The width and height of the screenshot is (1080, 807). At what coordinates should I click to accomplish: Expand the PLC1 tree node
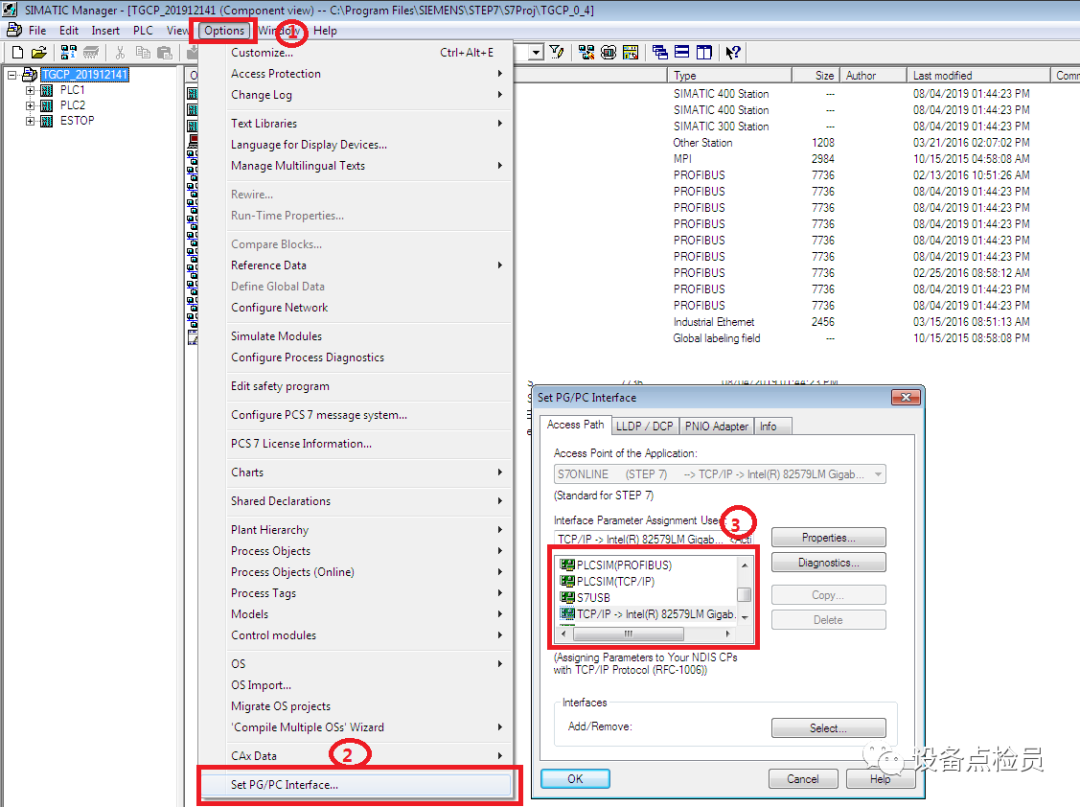coord(30,90)
